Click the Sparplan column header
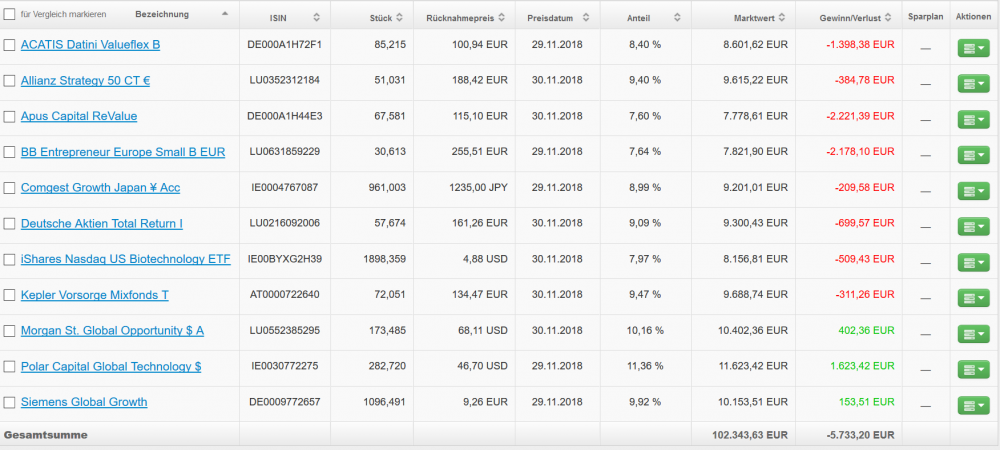The height and width of the screenshot is (450, 1000). click(x=925, y=17)
